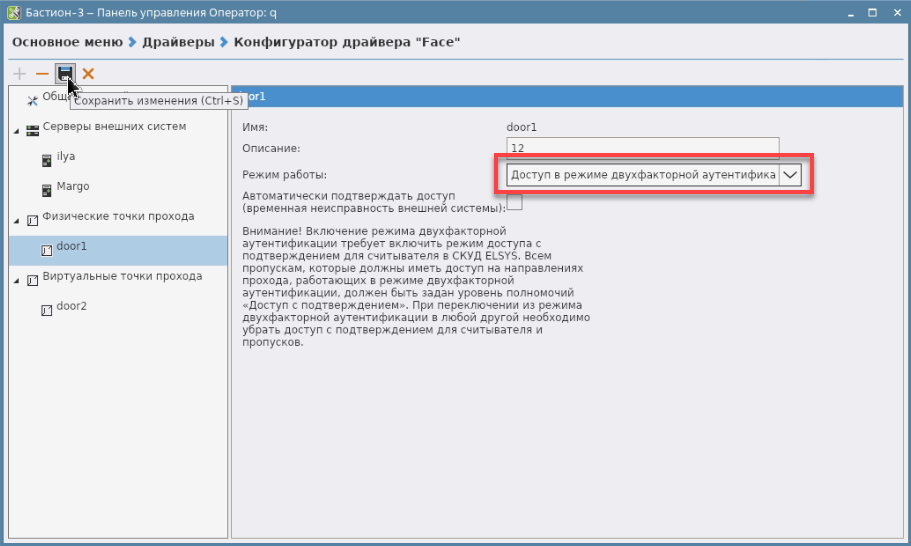Open the Режим работы dropdown
The height and width of the screenshot is (546, 911).
790,175
